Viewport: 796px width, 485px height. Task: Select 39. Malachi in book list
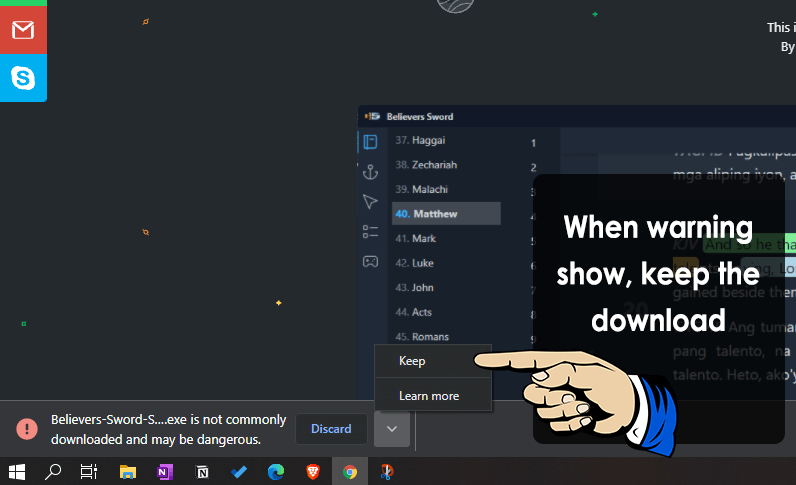pyautogui.click(x=422, y=189)
